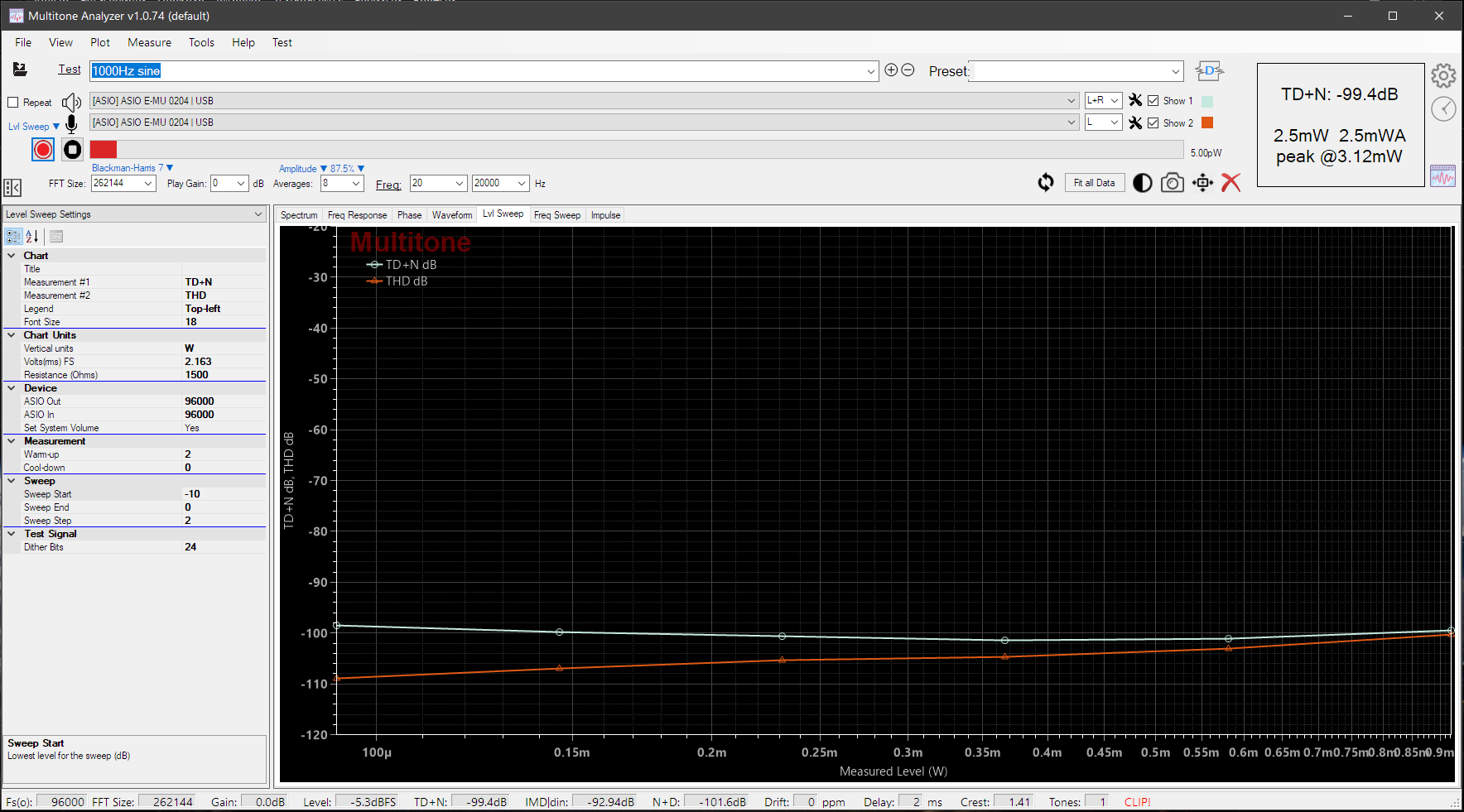Open the L+R channel dropdown
The image size is (1464, 812).
tap(1104, 100)
